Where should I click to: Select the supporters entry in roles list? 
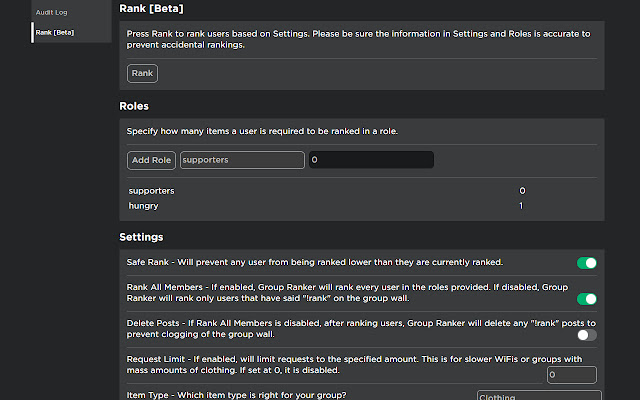[151, 191]
